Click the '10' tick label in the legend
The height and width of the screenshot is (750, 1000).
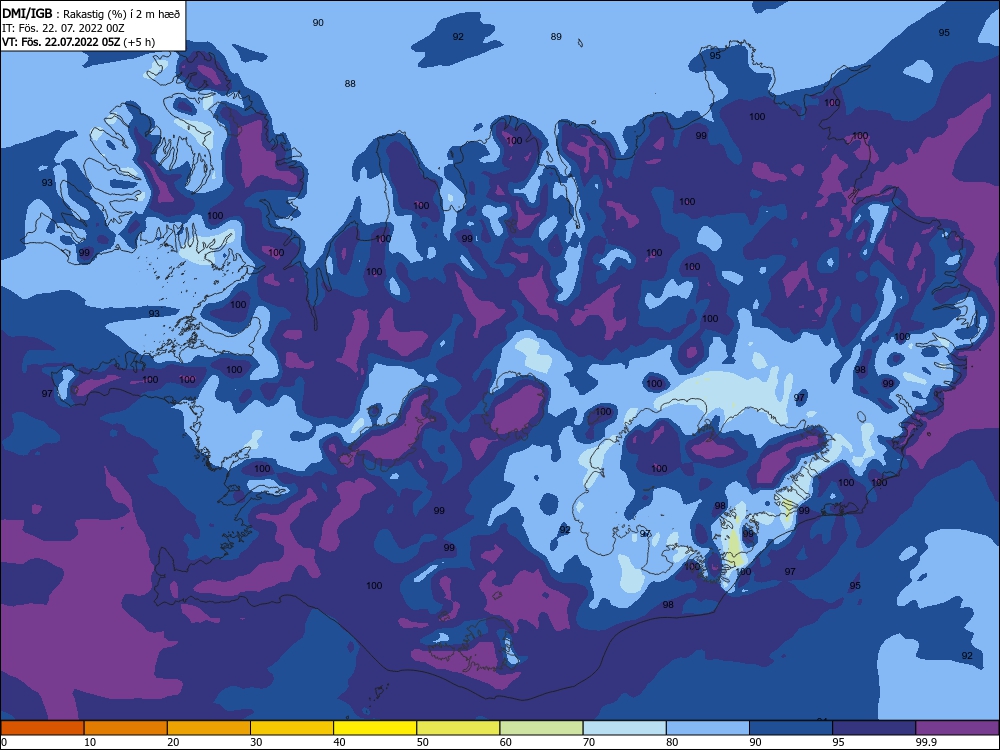pyautogui.click(x=90, y=742)
